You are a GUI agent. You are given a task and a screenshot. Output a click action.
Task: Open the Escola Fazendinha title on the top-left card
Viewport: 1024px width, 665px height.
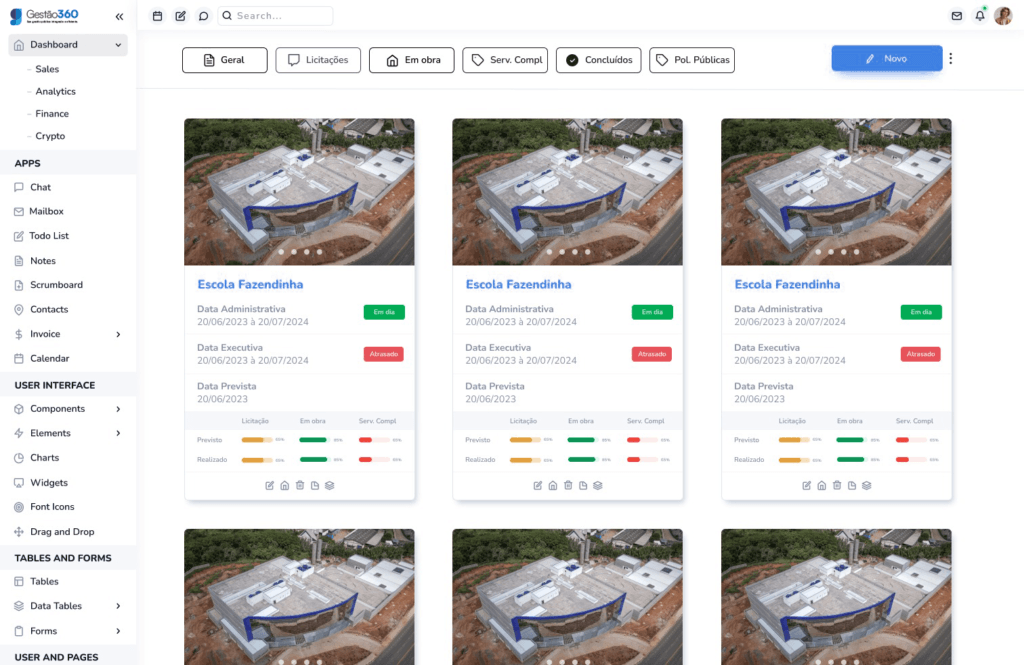250,285
